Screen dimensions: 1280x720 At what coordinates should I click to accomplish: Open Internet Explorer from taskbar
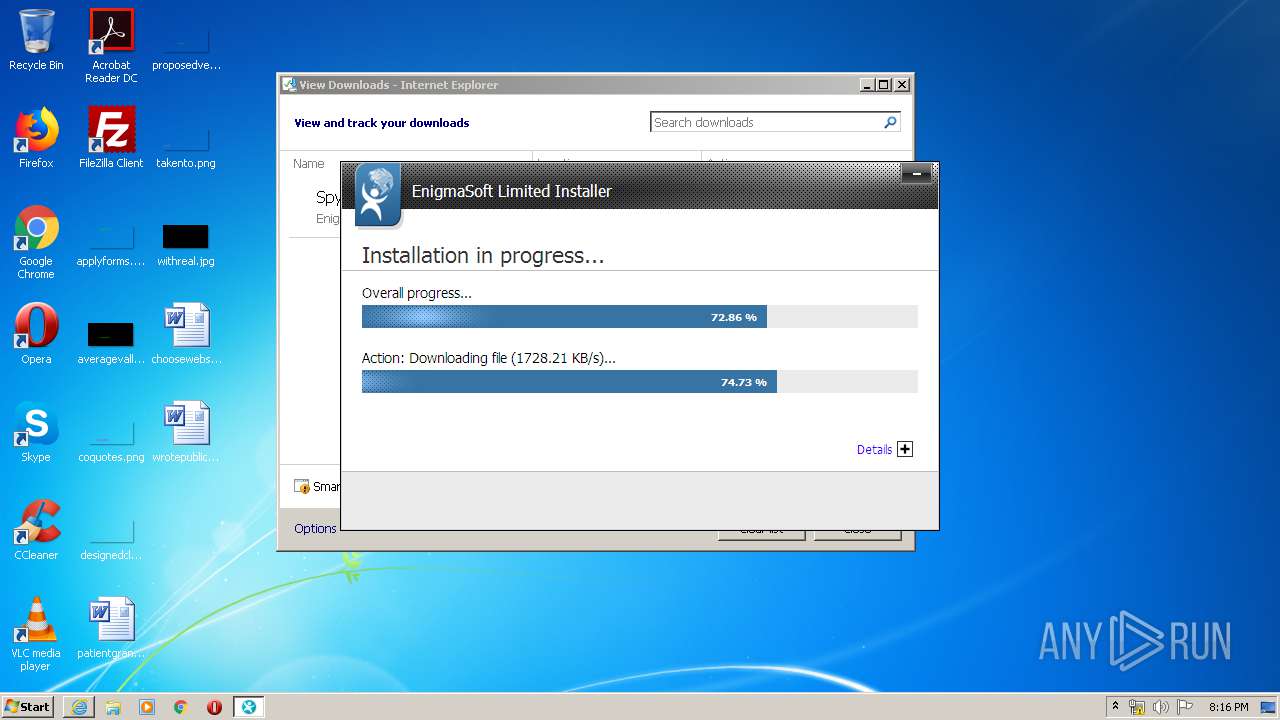click(x=79, y=707)
